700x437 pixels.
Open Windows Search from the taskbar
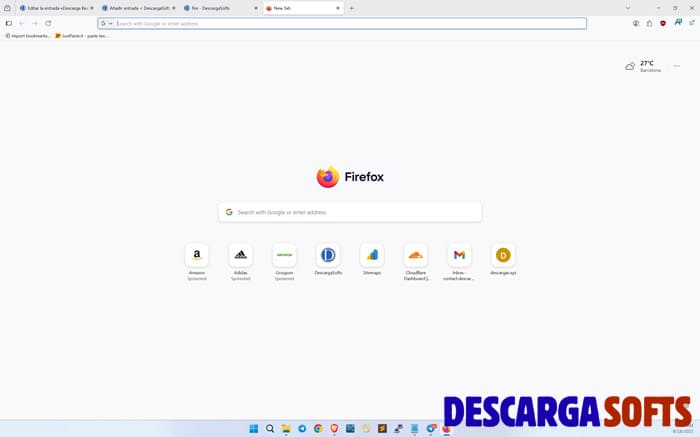(x=270, y=429)
